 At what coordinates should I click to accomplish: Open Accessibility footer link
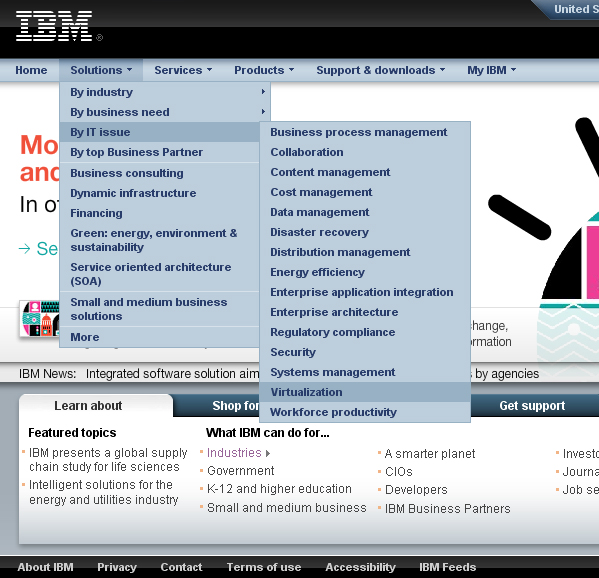coord(360,567)
